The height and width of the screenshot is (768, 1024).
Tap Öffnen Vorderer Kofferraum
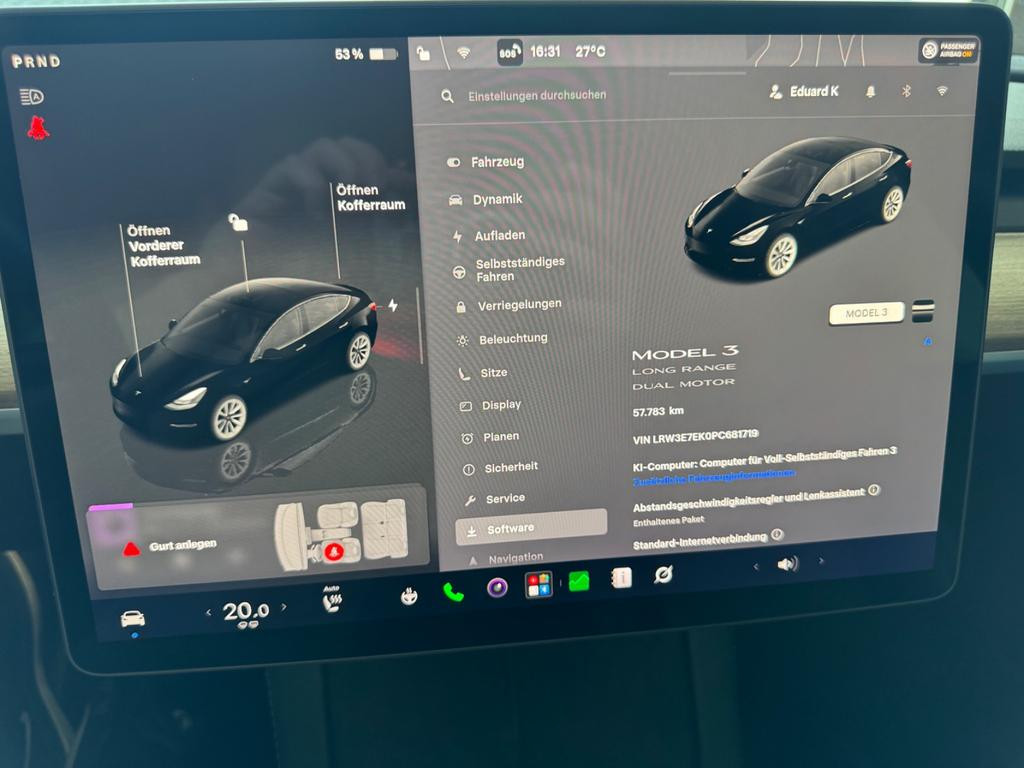164,246
